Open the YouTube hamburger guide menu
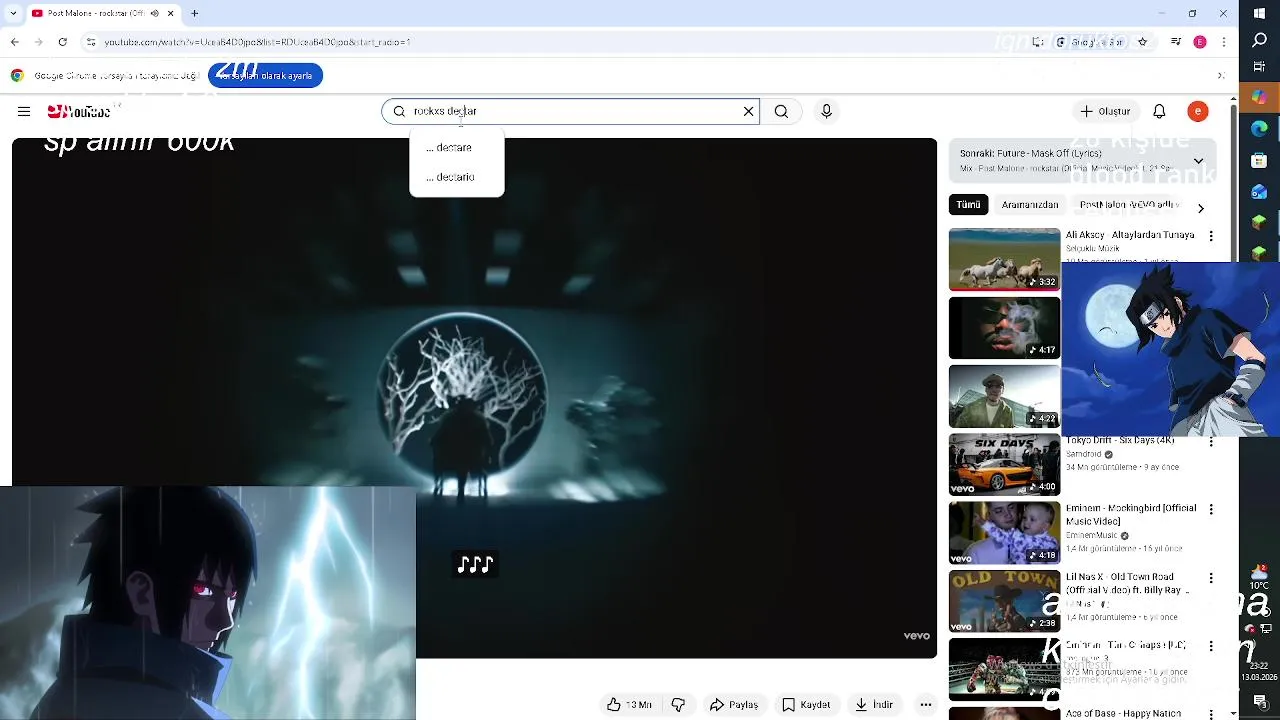Screen dimensions: 1280x720 point(24,112)
